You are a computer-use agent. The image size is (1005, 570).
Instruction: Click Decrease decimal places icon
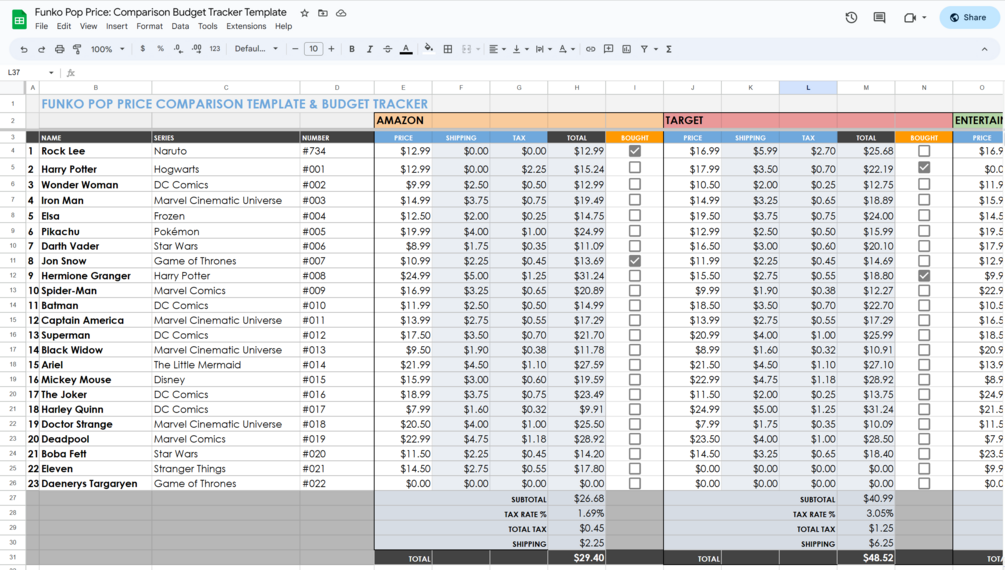click(178, 49)
